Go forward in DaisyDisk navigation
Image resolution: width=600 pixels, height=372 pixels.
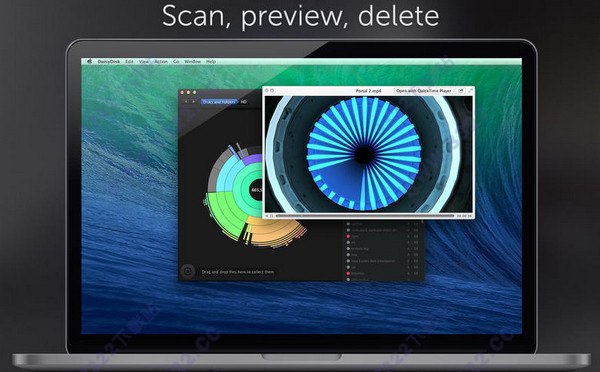click(x=193, y=102)
